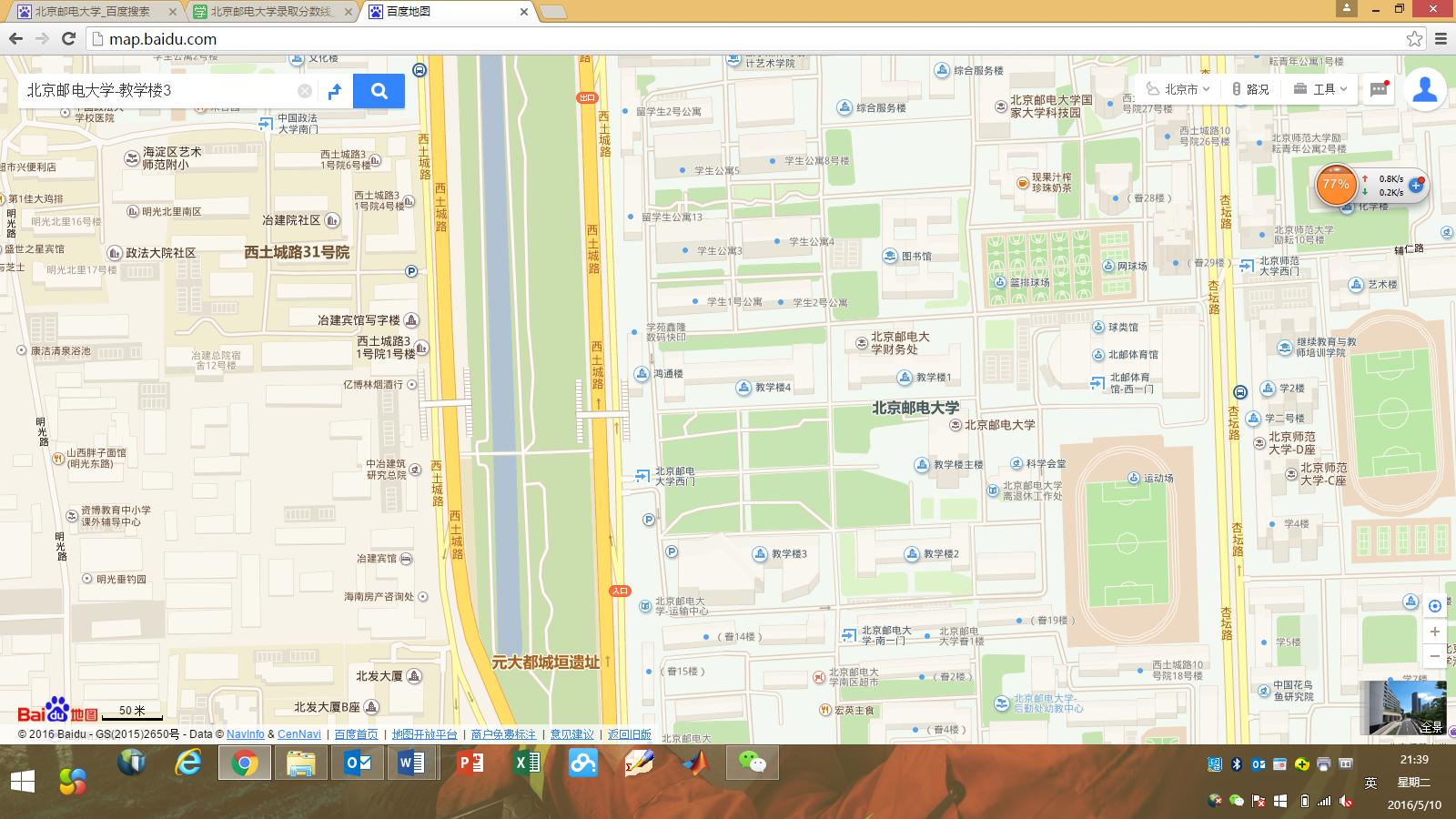Click the search field containing 北京邮电大学-教学楼3
Viewport: 1456px width, 819px height.
point(159,91)
